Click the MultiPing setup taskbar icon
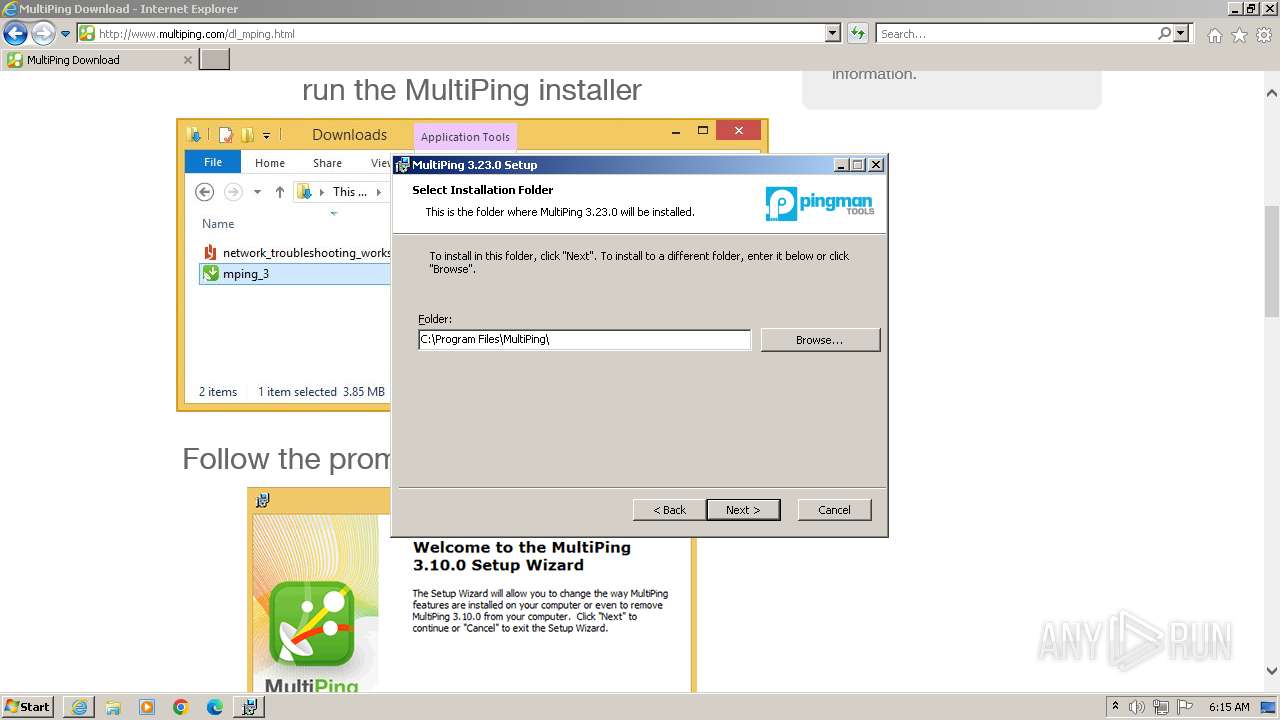The height and width of the screenshot is (720, 1280). pos(249,707)
